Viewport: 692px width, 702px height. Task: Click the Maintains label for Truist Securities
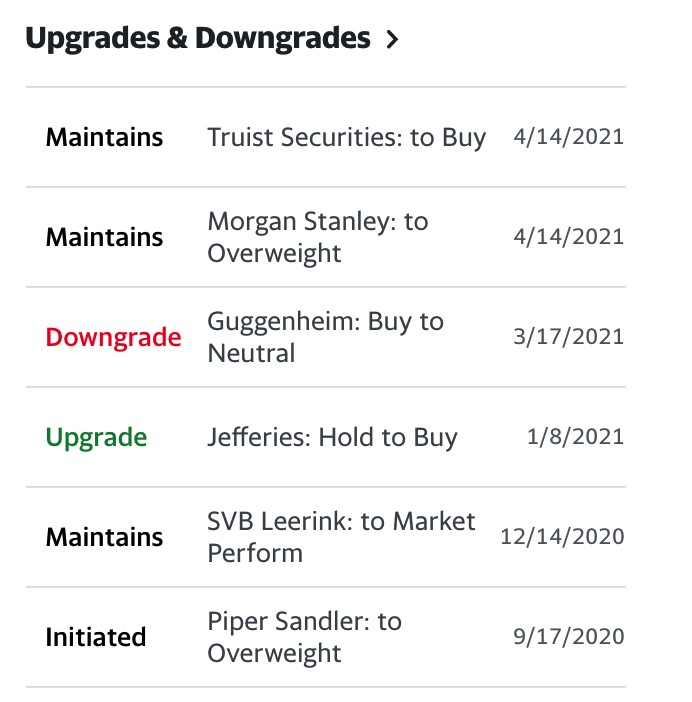tap(104, 137)
